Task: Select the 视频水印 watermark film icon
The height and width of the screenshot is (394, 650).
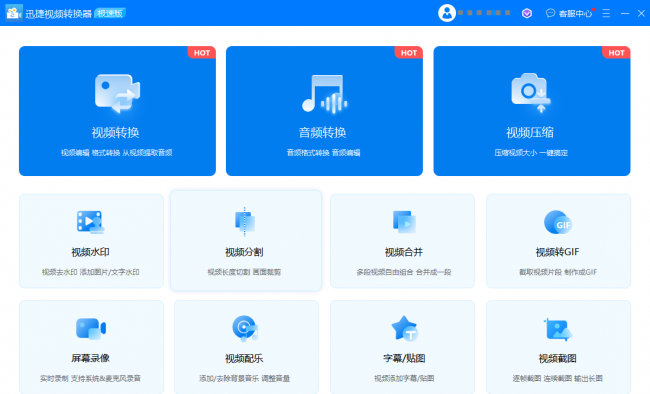Action: coord(90,222)
